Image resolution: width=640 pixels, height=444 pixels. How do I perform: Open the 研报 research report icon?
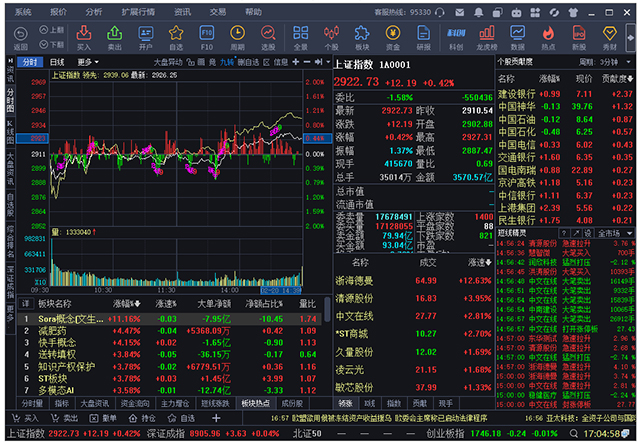tap(424, 38)
